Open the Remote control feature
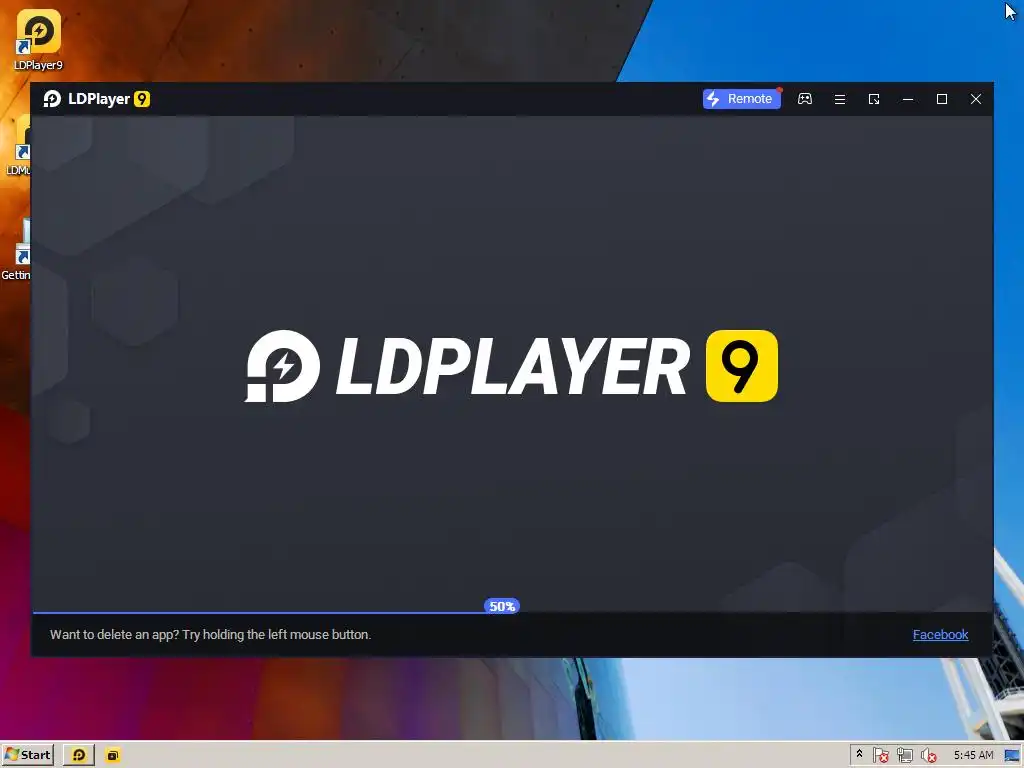 tap(741, 99)
